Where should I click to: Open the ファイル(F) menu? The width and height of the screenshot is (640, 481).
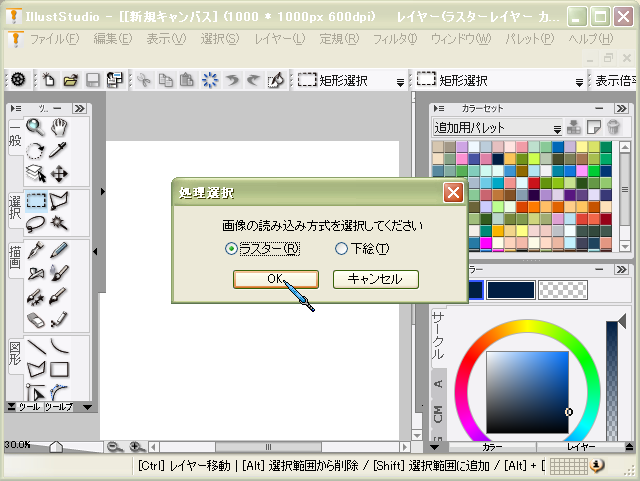click(54, 39)
